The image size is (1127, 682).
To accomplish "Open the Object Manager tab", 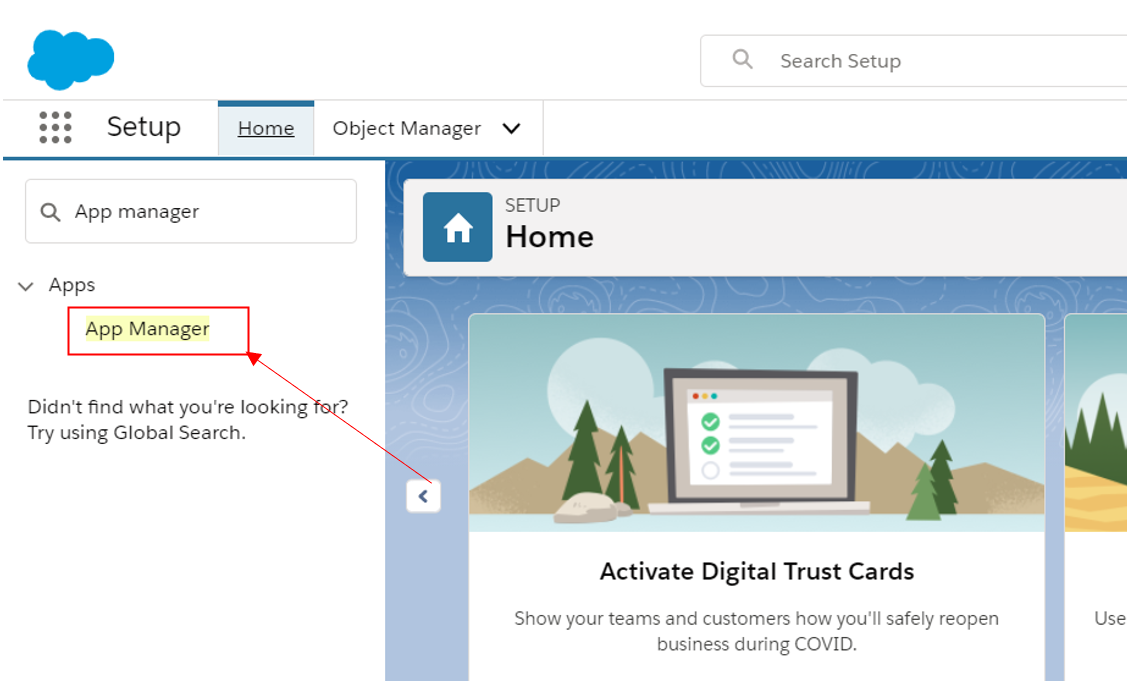I will coord(406,129).
